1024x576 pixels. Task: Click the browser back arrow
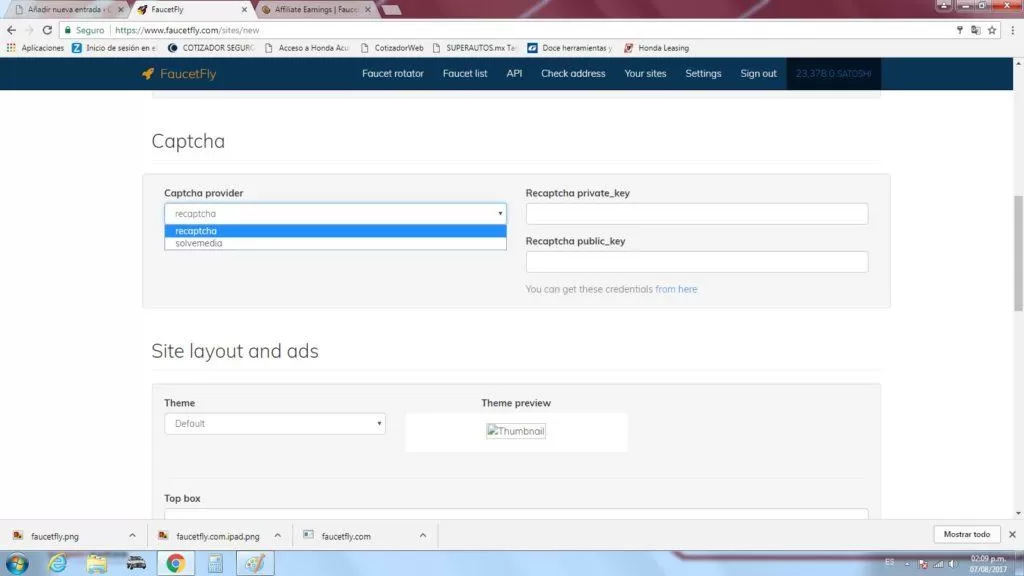click(x=11, y=30)
